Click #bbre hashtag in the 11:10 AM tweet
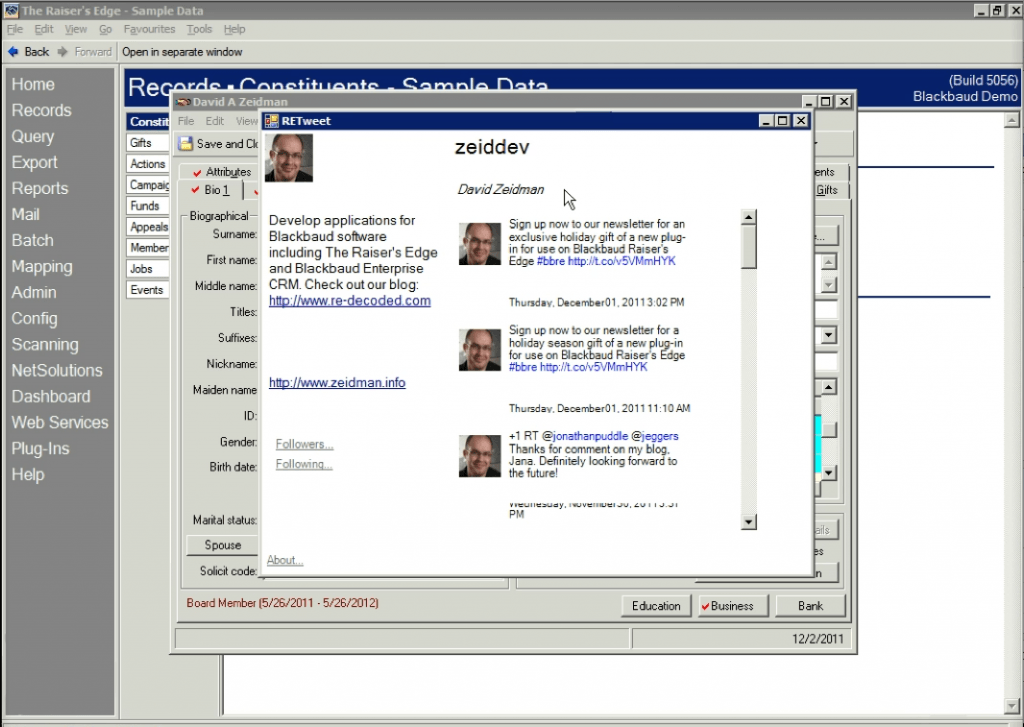Viewport: 1024px width, 727px height. (522, 366)
